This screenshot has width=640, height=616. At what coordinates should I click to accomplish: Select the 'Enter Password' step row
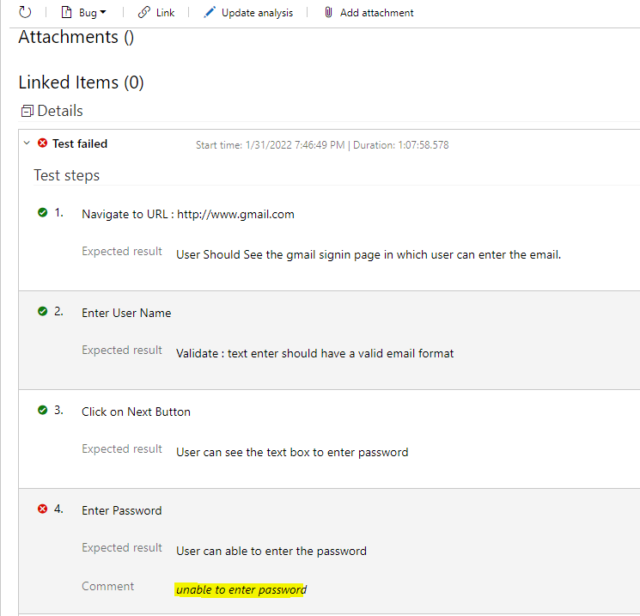pos(121,510)
